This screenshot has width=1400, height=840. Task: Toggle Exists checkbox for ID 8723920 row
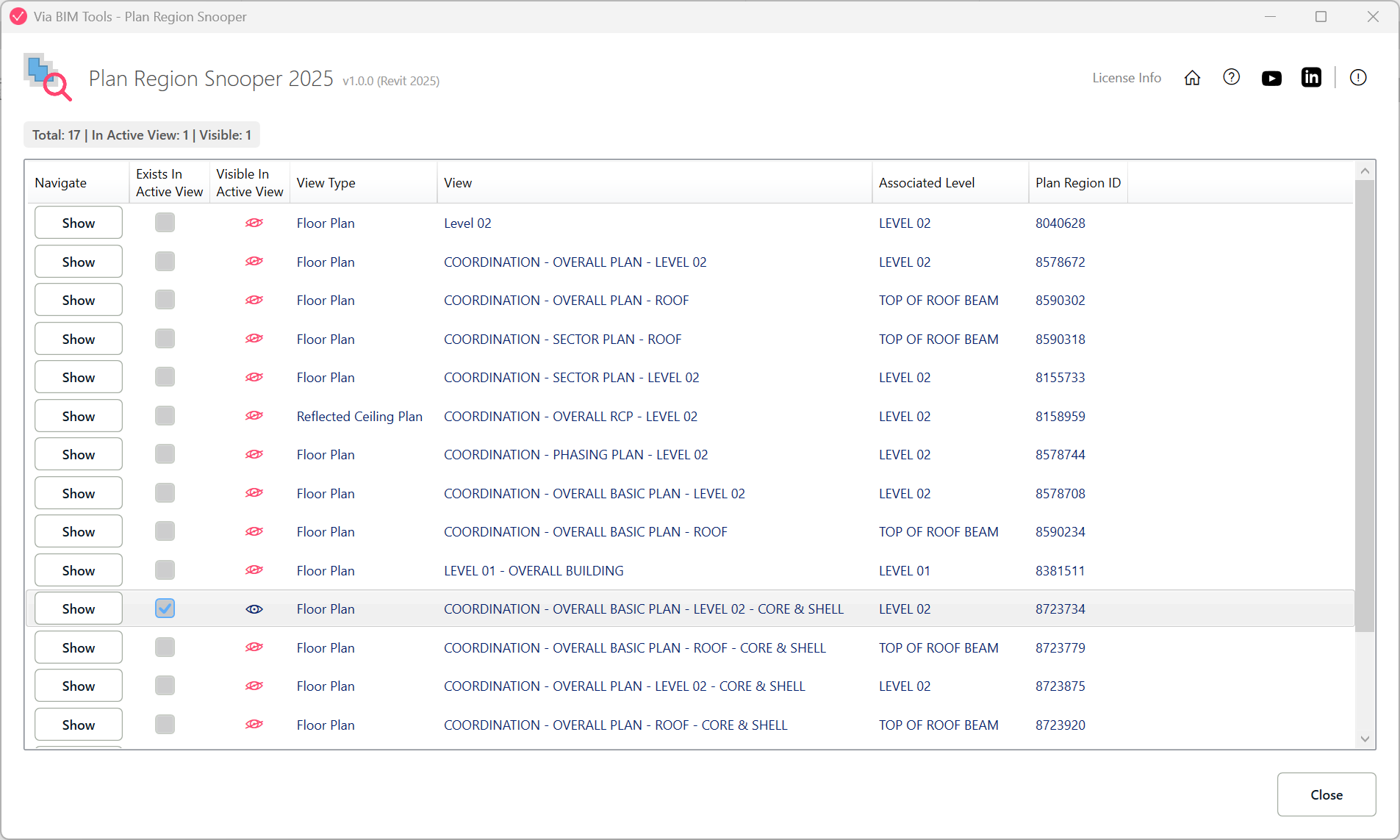[165, 725]
